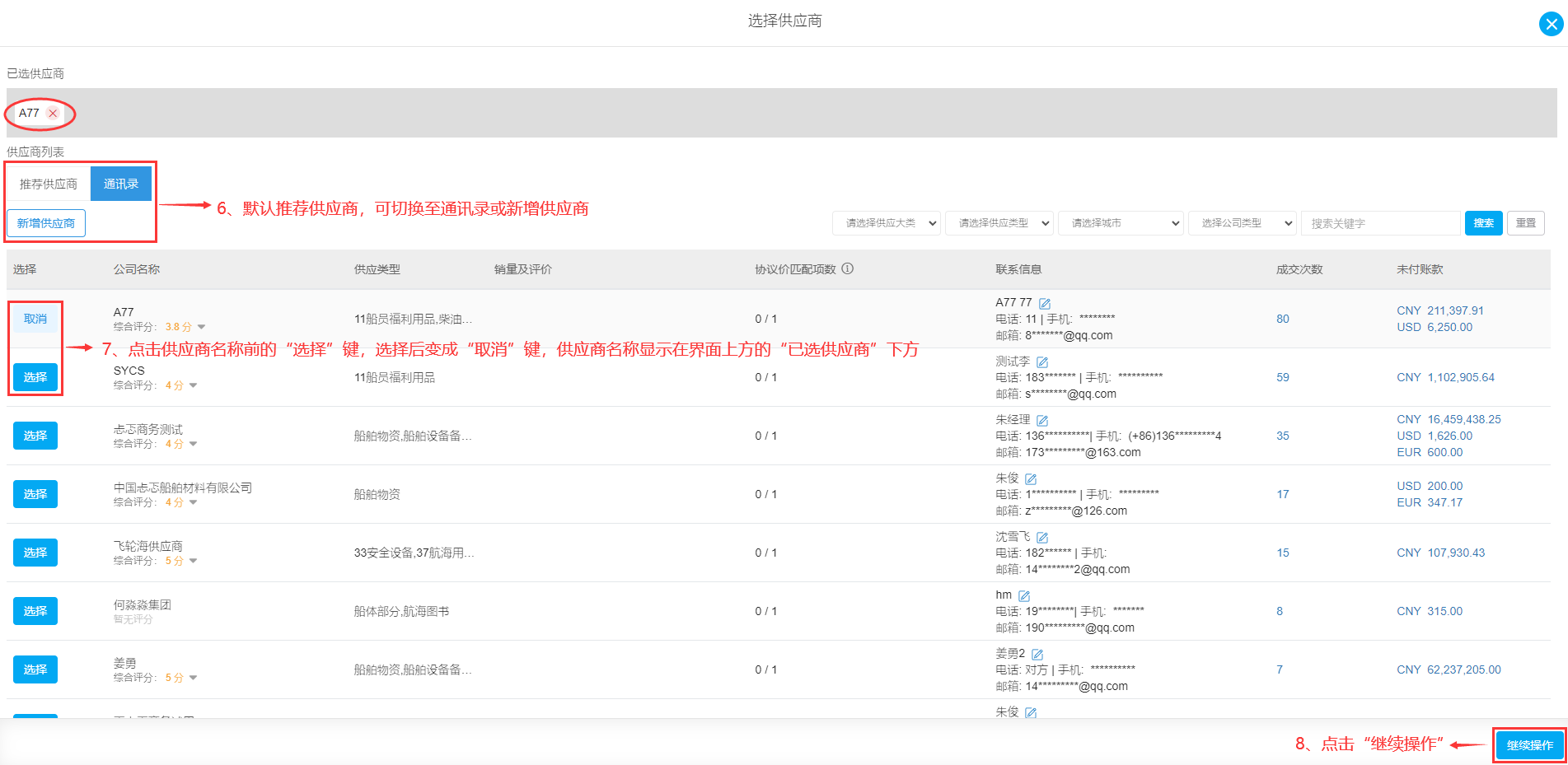Click 继续操作 button
The width and height of the screenshot is (1568, 765).
coord(1530,745)
